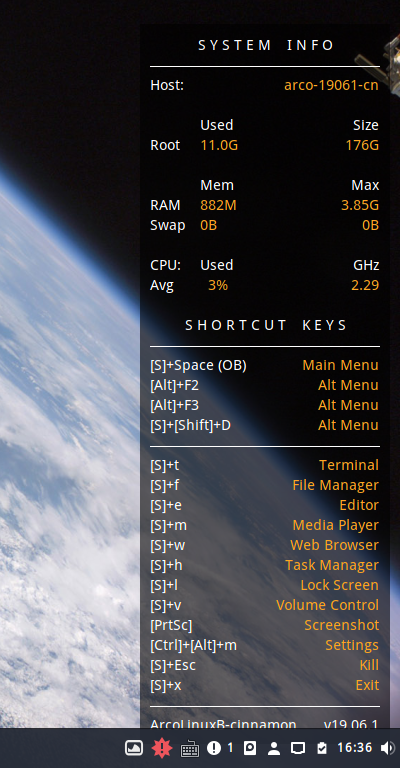
Task: Open notifications exclamation icon in panel
Action: click(214, 748)
